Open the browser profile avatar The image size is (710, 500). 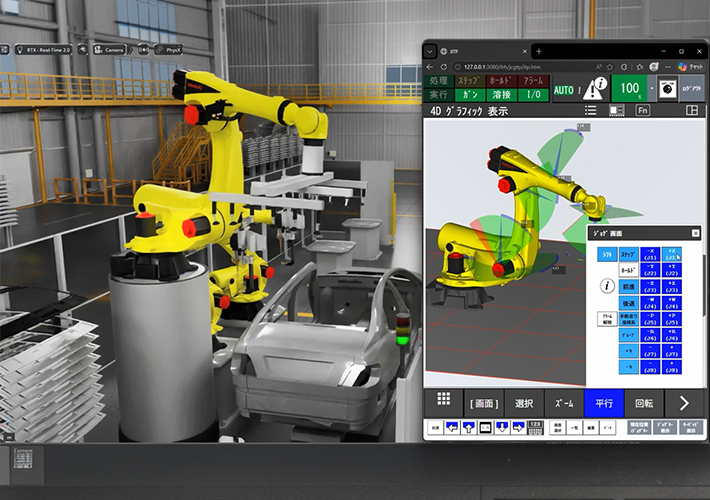pos(654,67)
